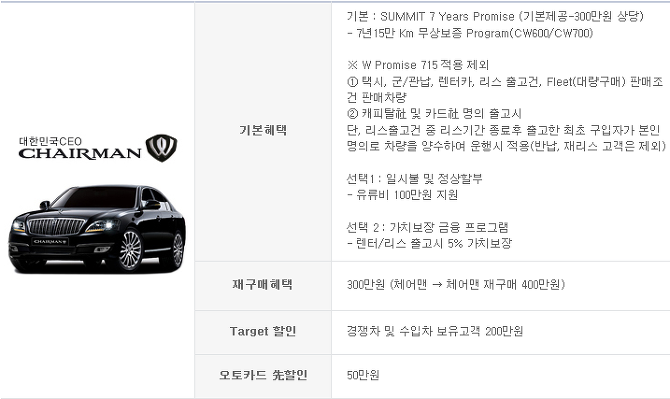Select the Target 할인 row header

pyautogui.click(x=263, y=331)
